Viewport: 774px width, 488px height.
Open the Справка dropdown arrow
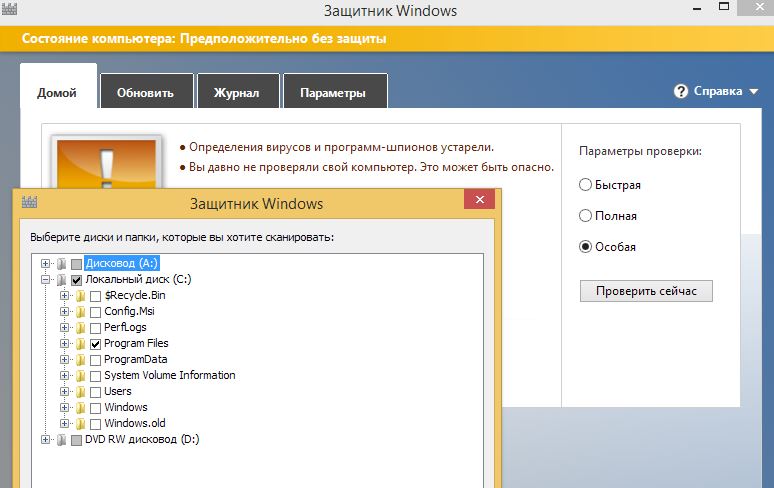coord(753,92)
